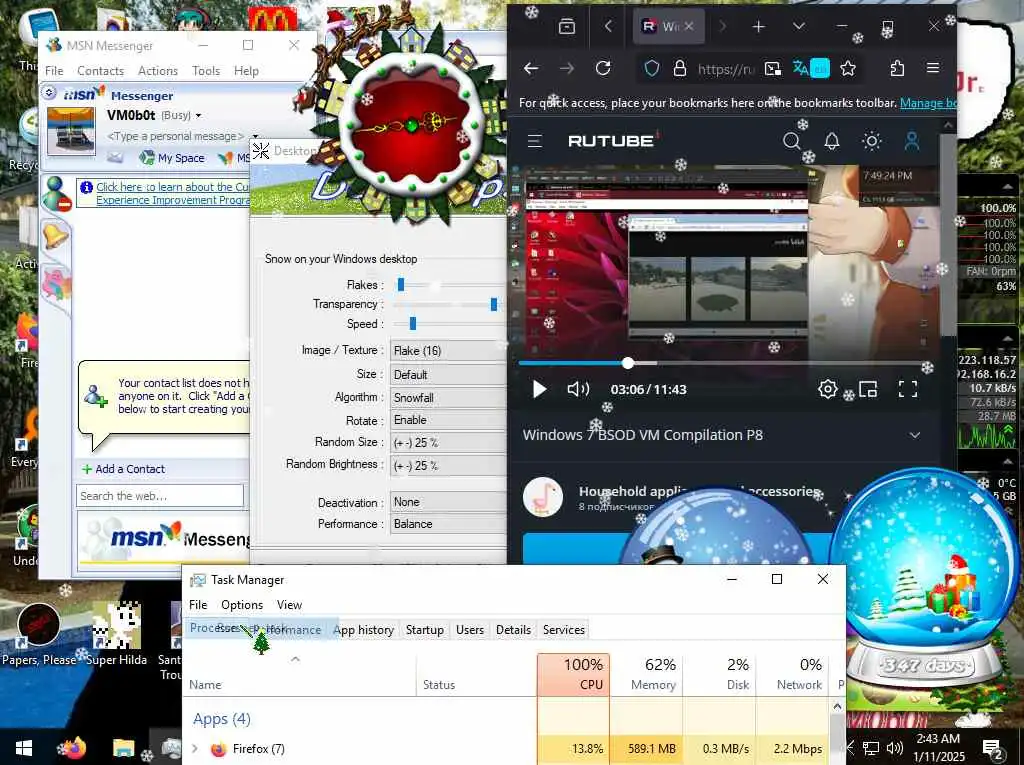This screenshot has width=1024, height=765.
Task: Sort processes by Memory column
Action: click(647, 674)
